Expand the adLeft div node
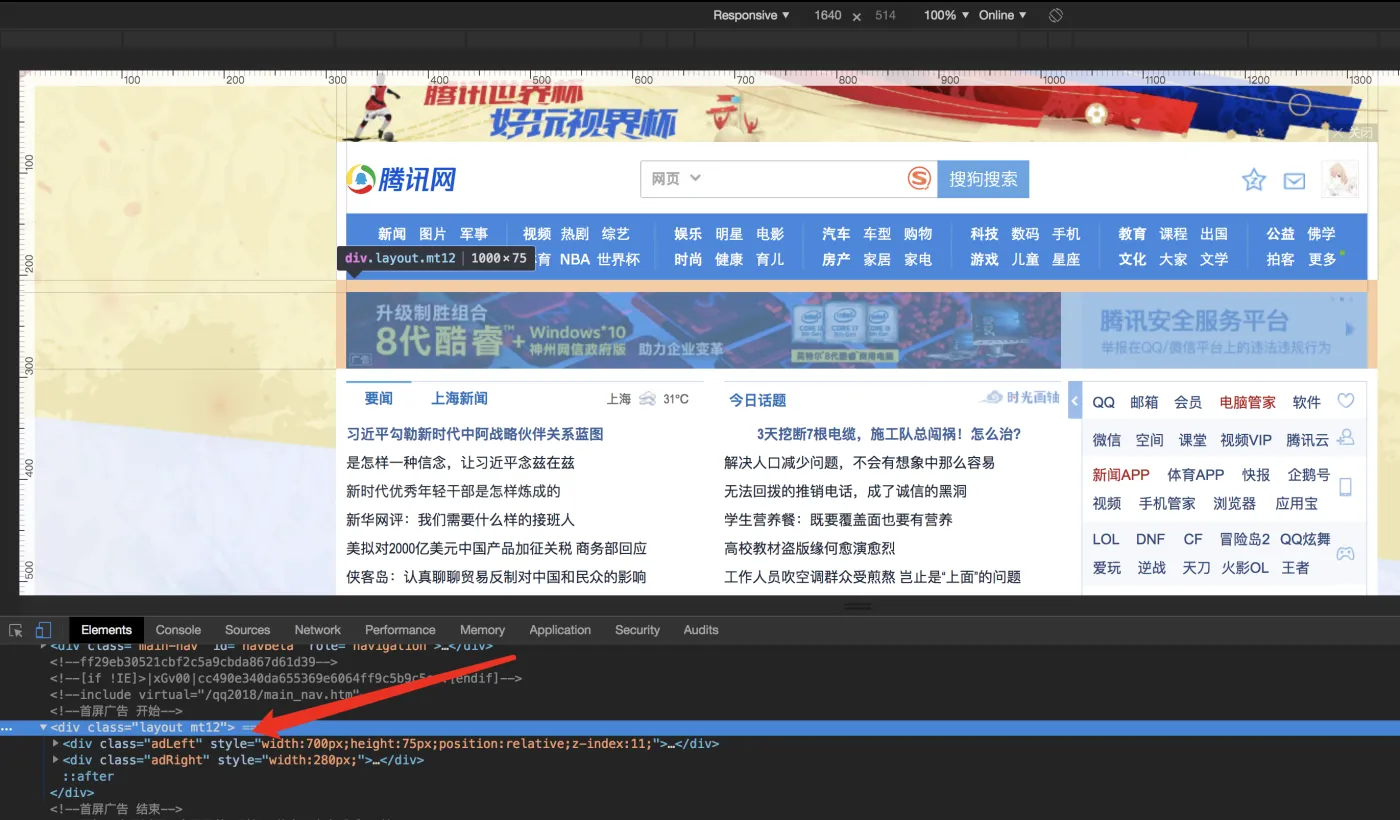This screenshot has height=820, width=1400. [x=56, y=744]
